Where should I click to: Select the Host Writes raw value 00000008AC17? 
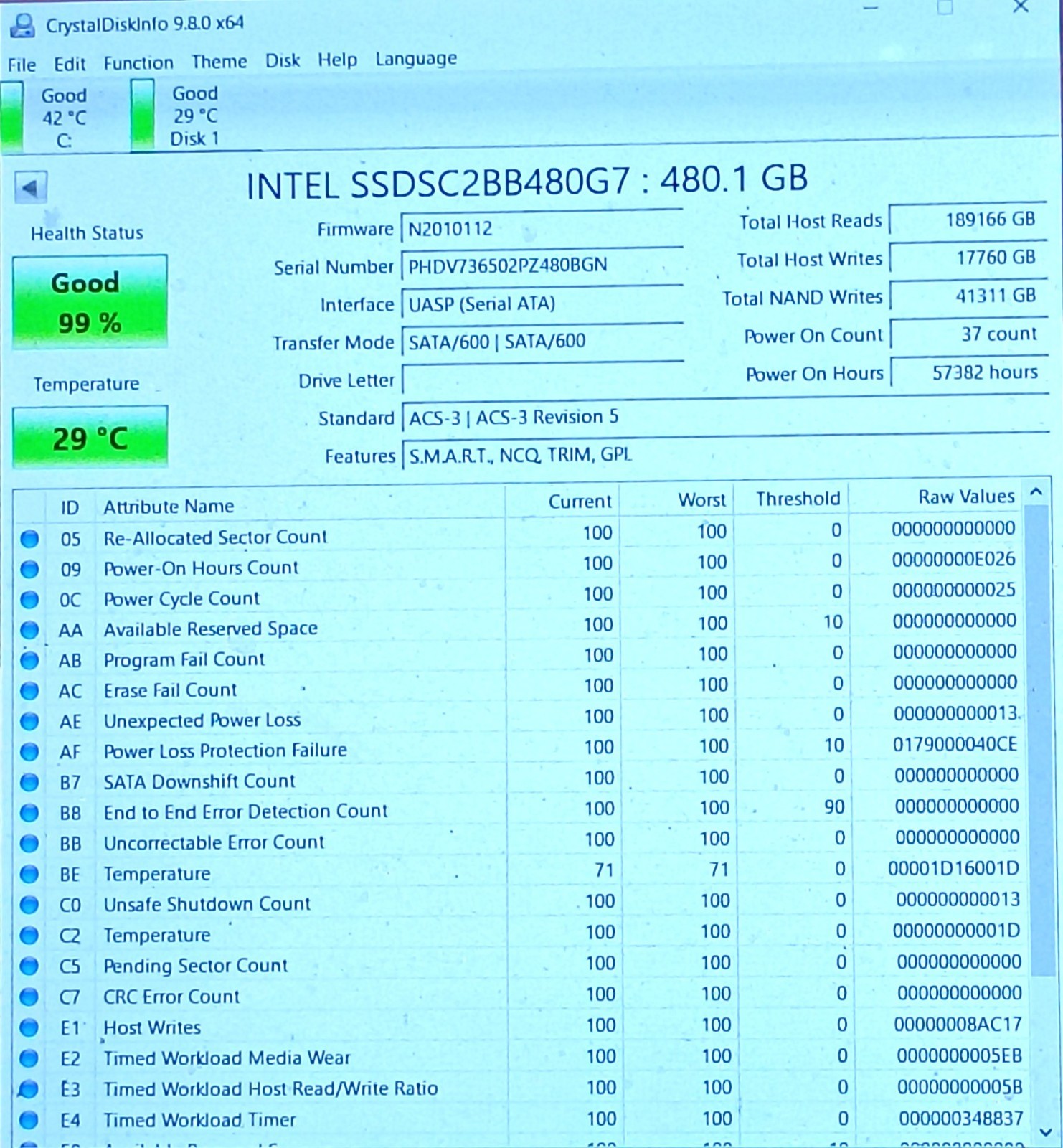click(958, 1025)
